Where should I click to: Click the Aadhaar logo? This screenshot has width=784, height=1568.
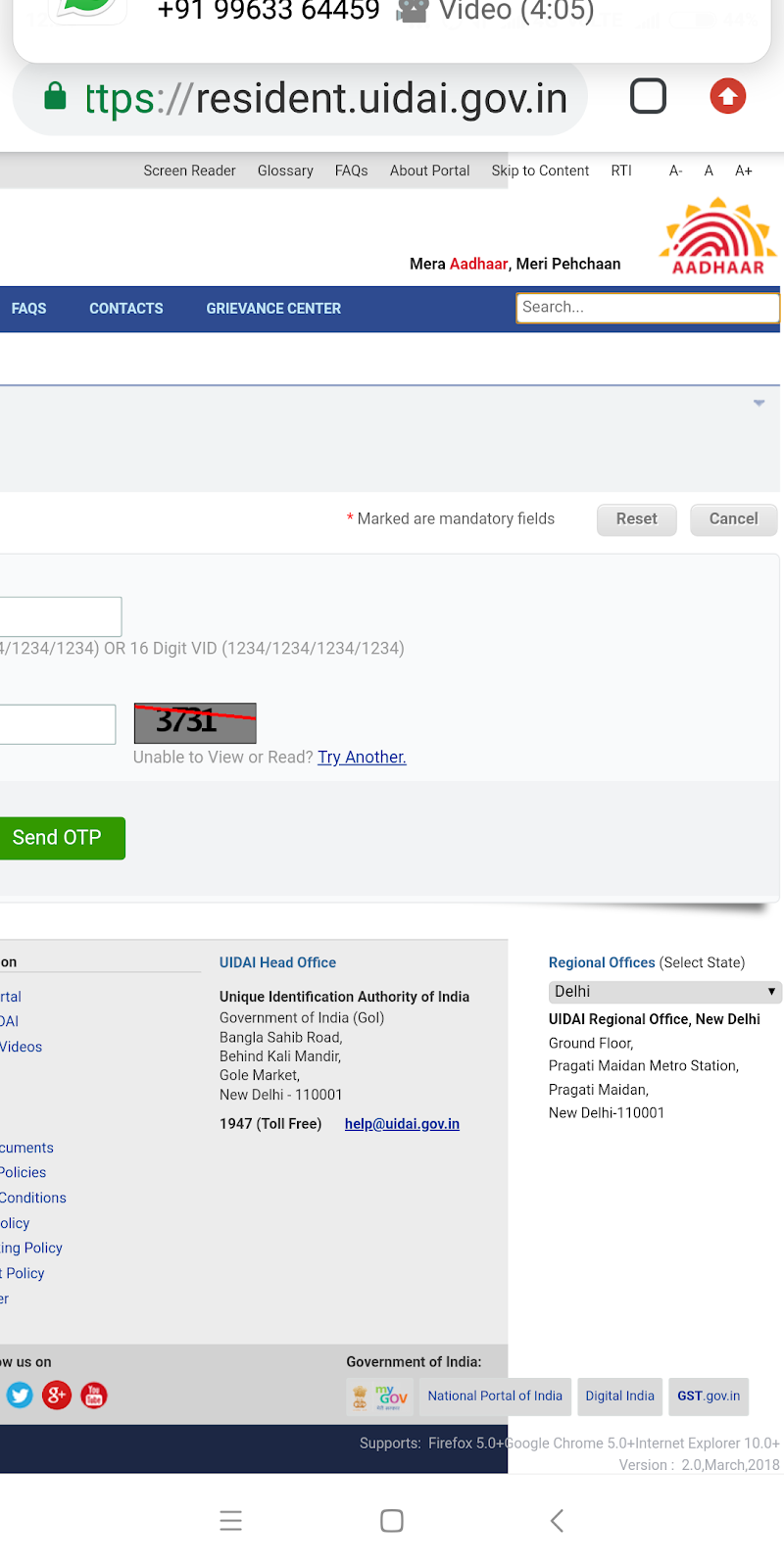pyautogui.click(x=719, y=236)
